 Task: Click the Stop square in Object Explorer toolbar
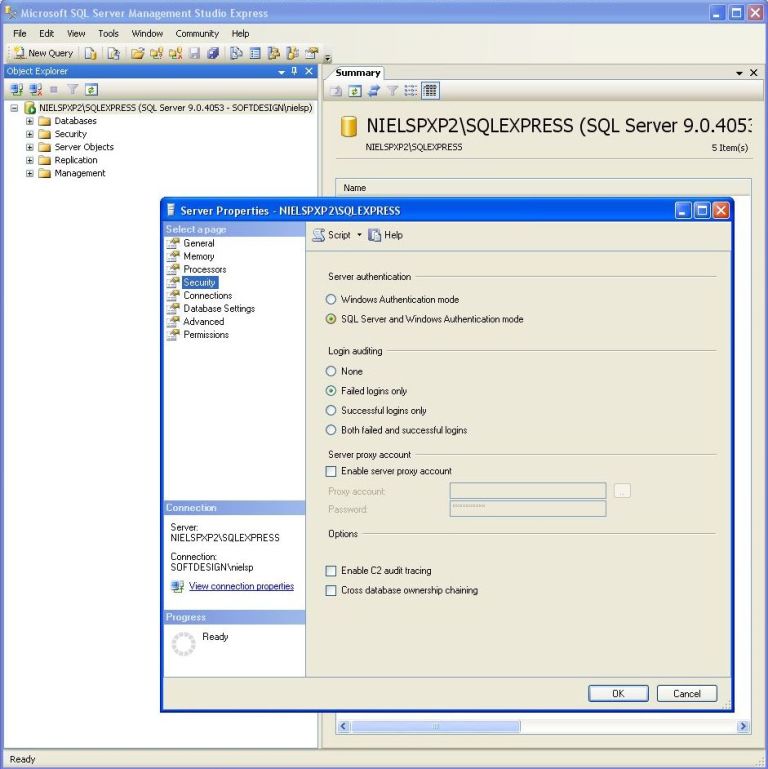(x=54, y=89)
